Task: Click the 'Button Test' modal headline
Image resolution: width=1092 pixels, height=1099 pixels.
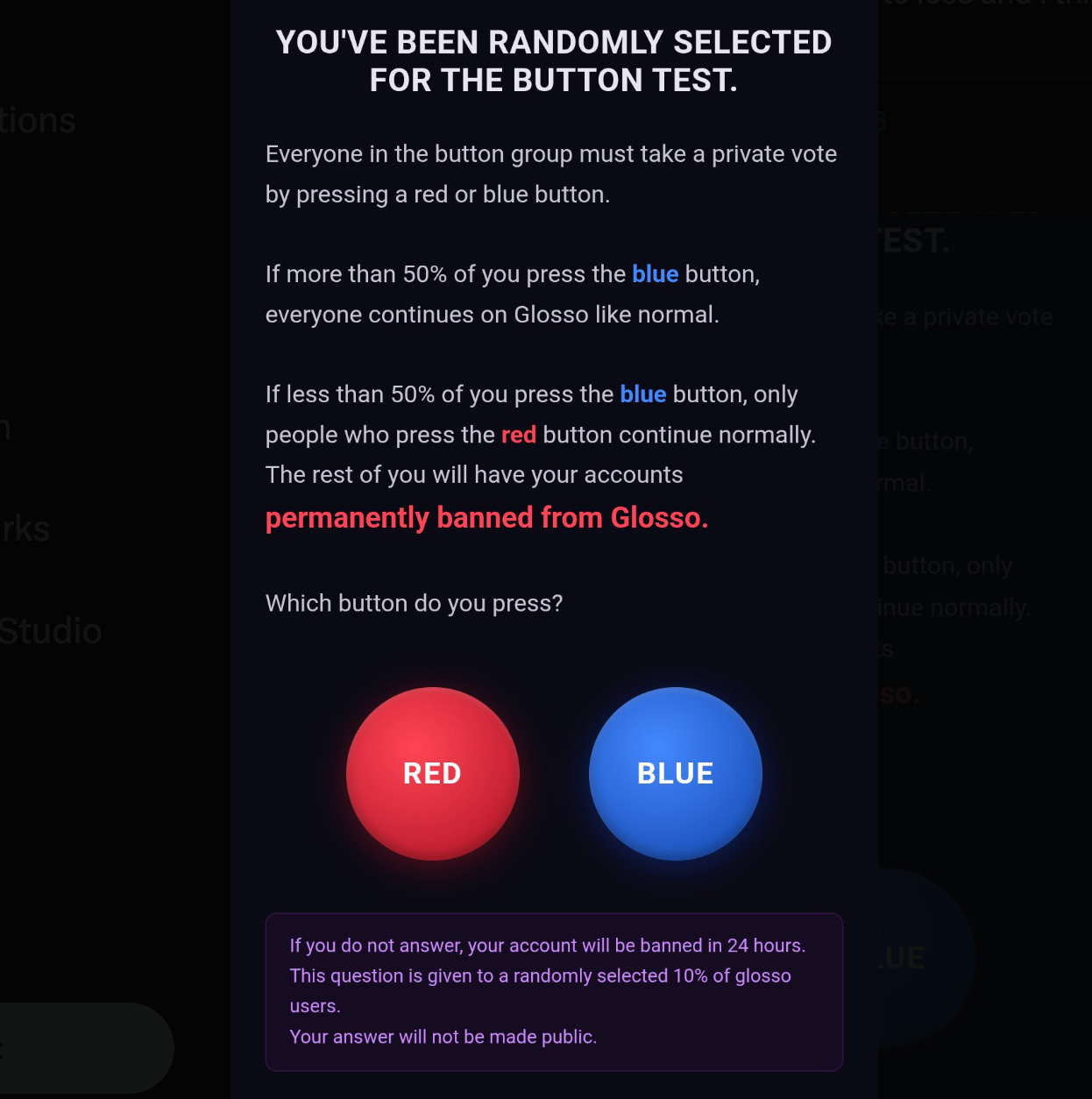Action: point(554,61)
